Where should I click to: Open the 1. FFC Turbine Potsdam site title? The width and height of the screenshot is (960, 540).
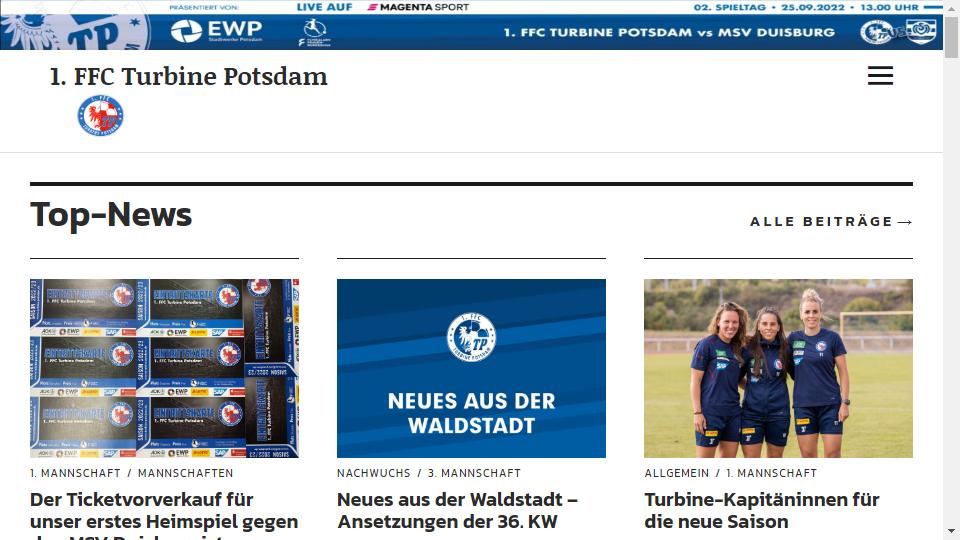[x=189, y=77]
